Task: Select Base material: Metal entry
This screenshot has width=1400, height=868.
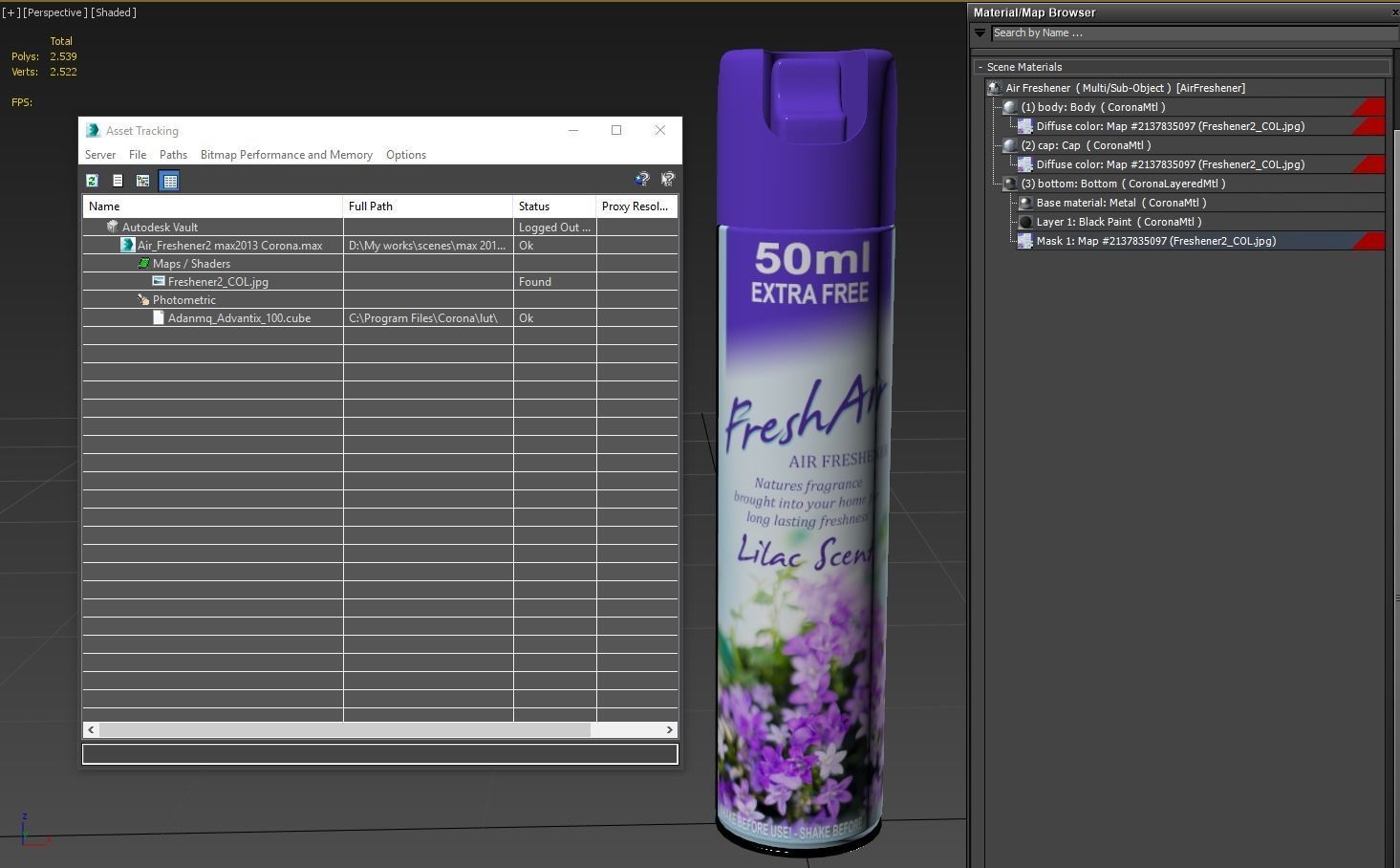Action: click(1200, 203)
